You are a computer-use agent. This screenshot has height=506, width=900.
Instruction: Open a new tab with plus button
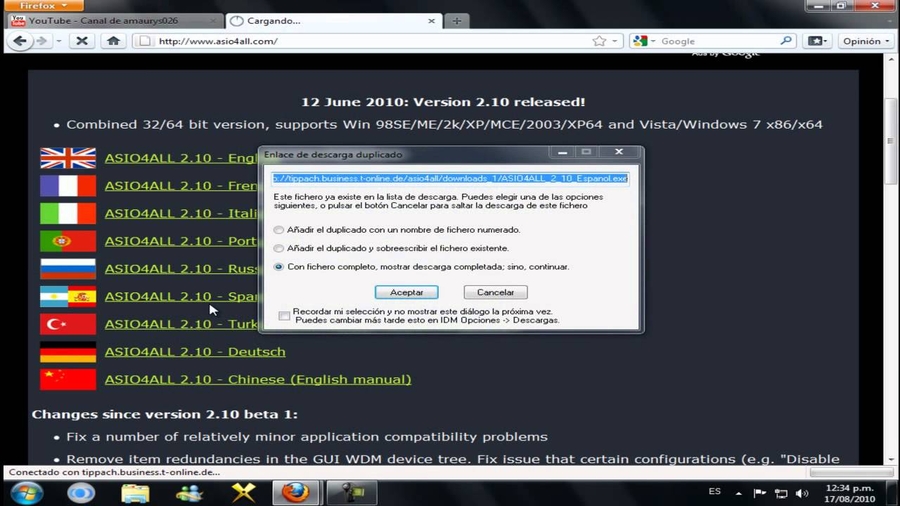coord(457,20)
